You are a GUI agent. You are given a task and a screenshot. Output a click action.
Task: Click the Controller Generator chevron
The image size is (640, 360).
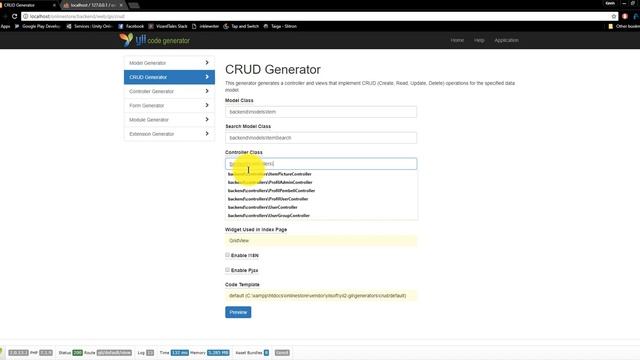[x=207, y=91]
